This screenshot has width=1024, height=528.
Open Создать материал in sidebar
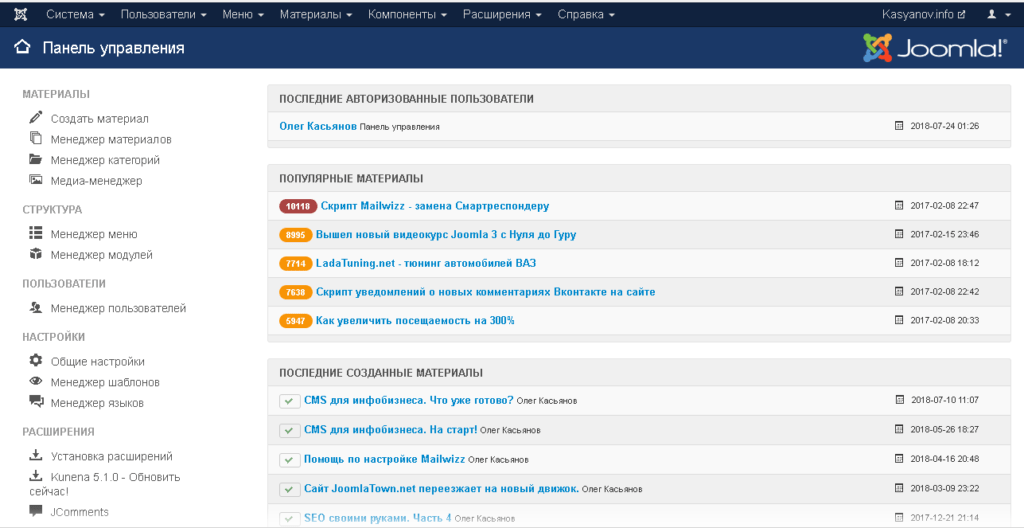click(100, 119)
